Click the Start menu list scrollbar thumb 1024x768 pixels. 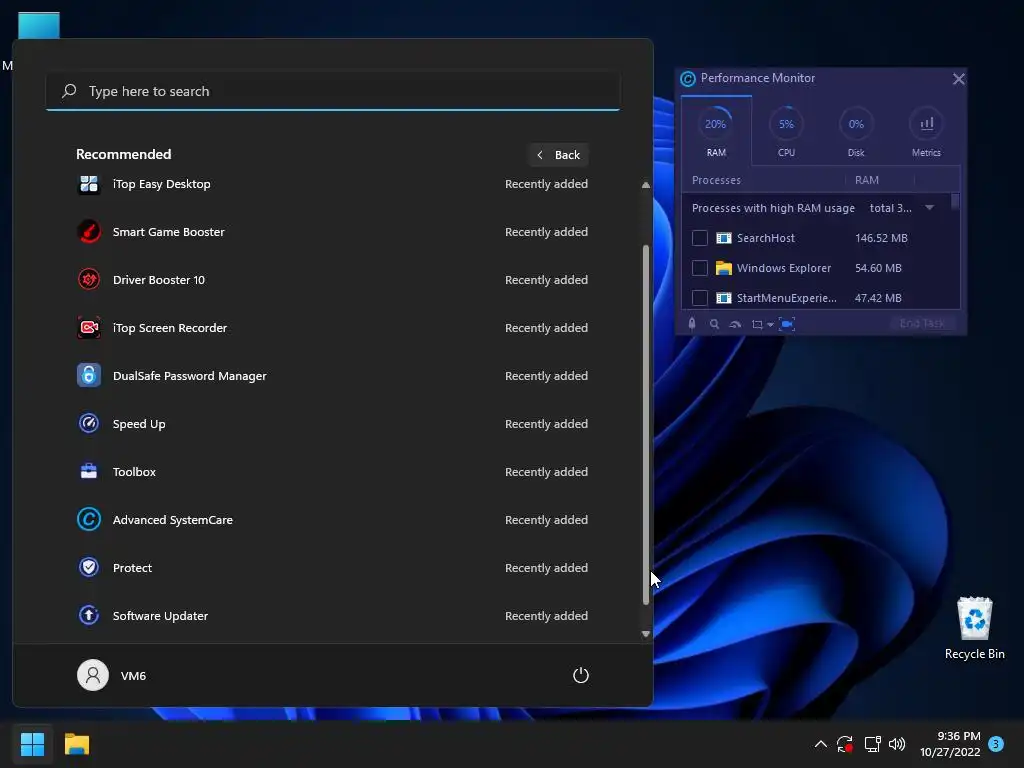646,424
